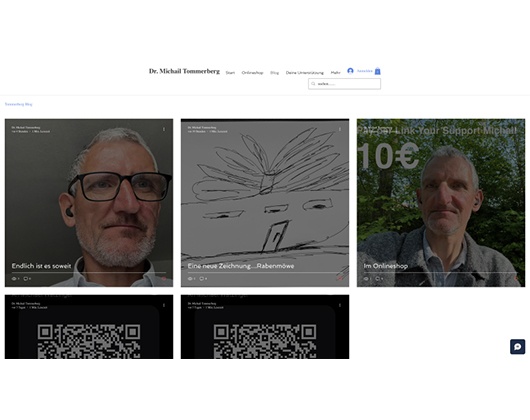Open more options on first QR code post

[164, 305]
